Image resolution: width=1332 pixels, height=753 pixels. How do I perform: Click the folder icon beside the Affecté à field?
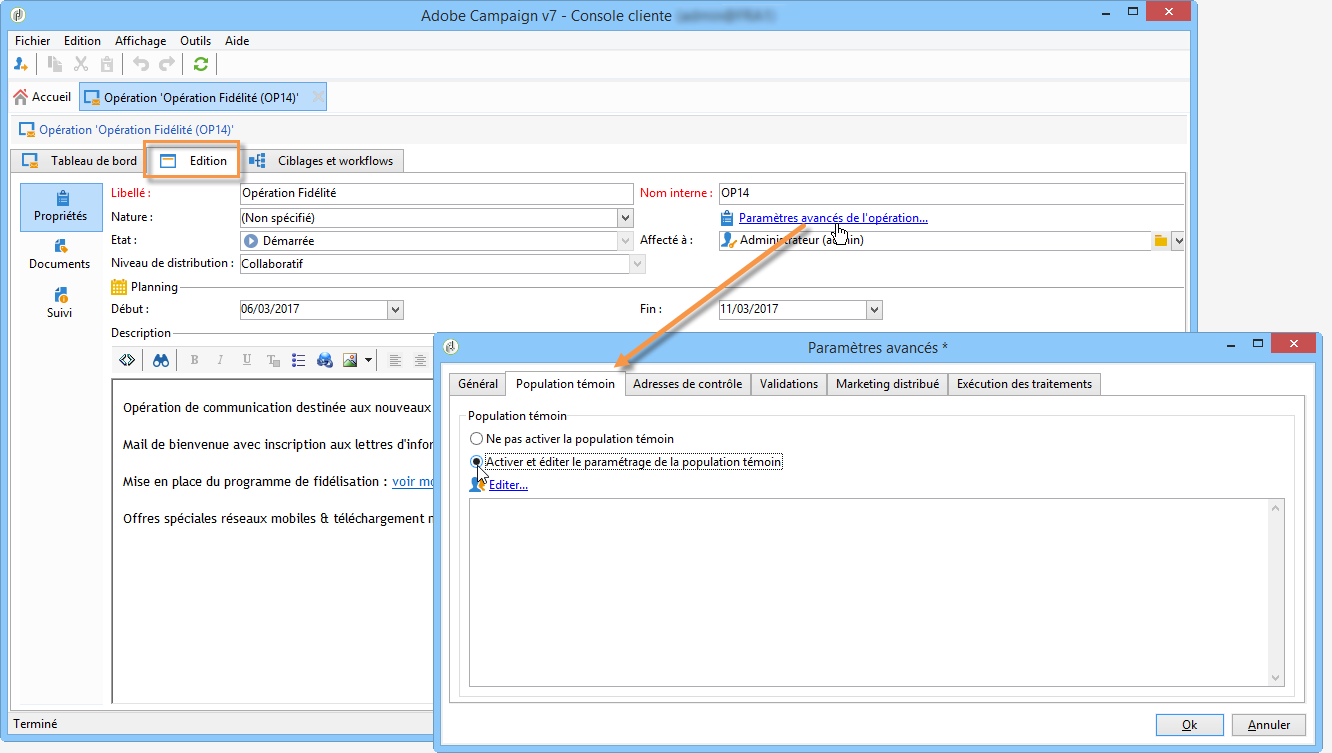point(1161,241)
